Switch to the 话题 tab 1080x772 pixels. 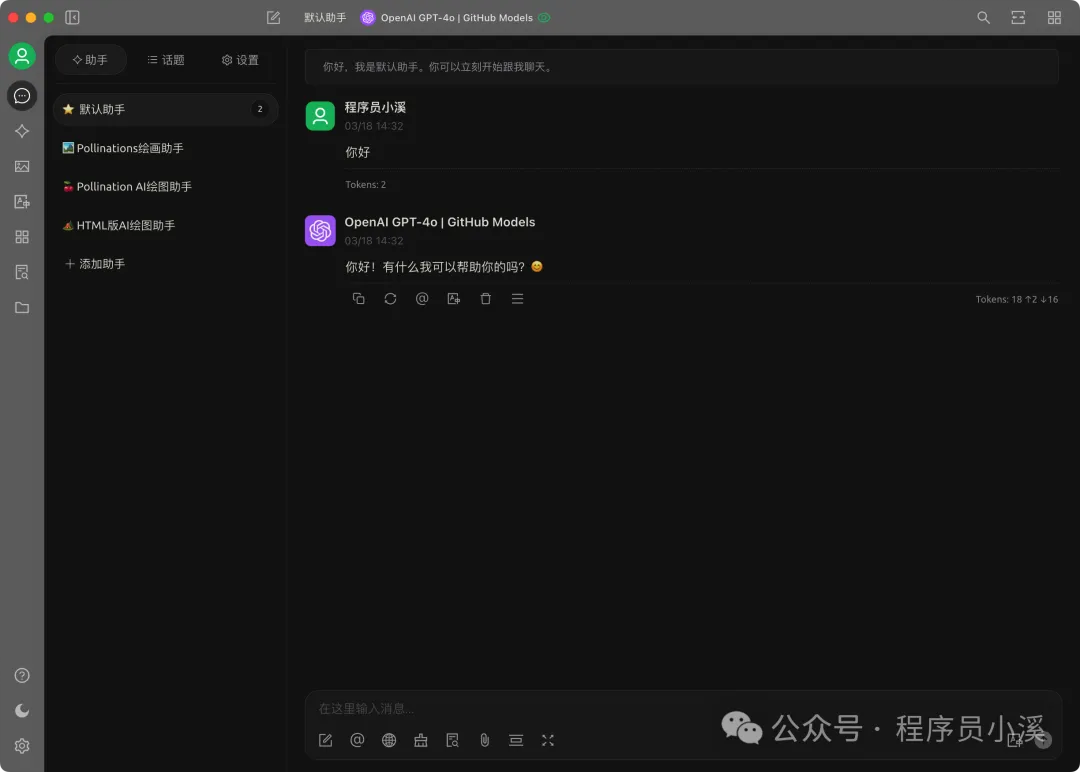(x=166, y=60)
